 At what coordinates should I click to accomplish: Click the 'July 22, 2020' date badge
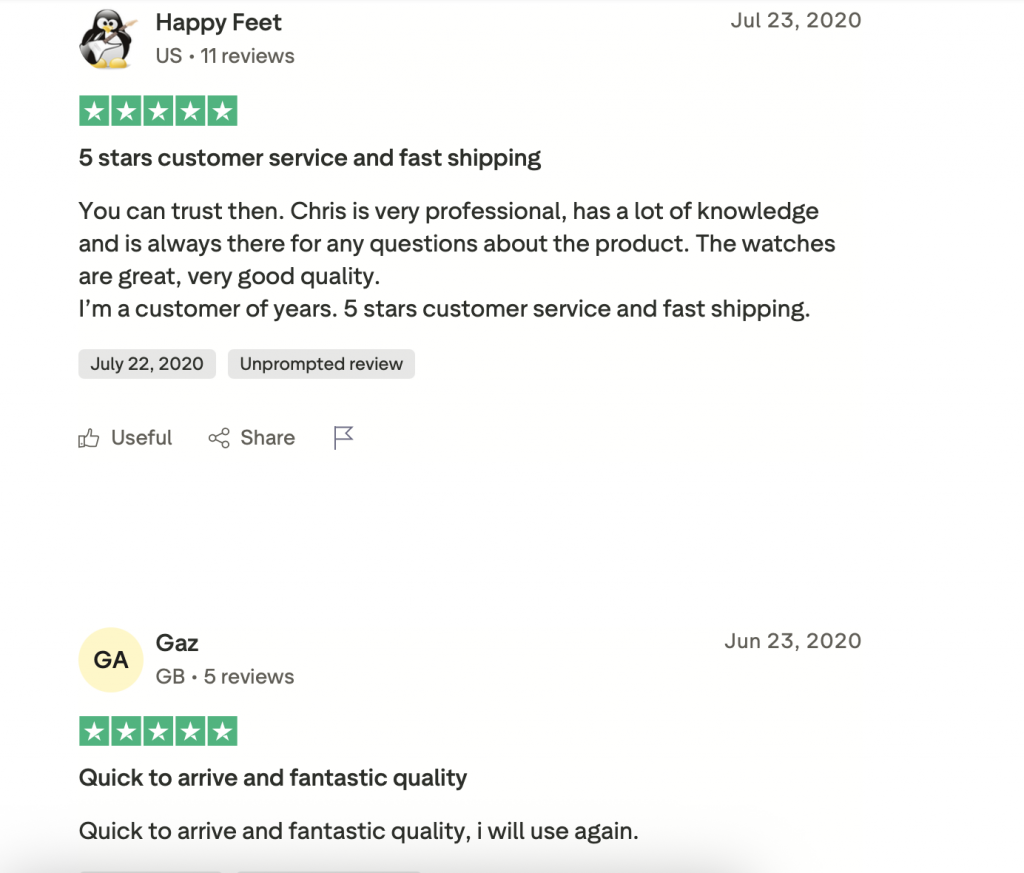147,364
